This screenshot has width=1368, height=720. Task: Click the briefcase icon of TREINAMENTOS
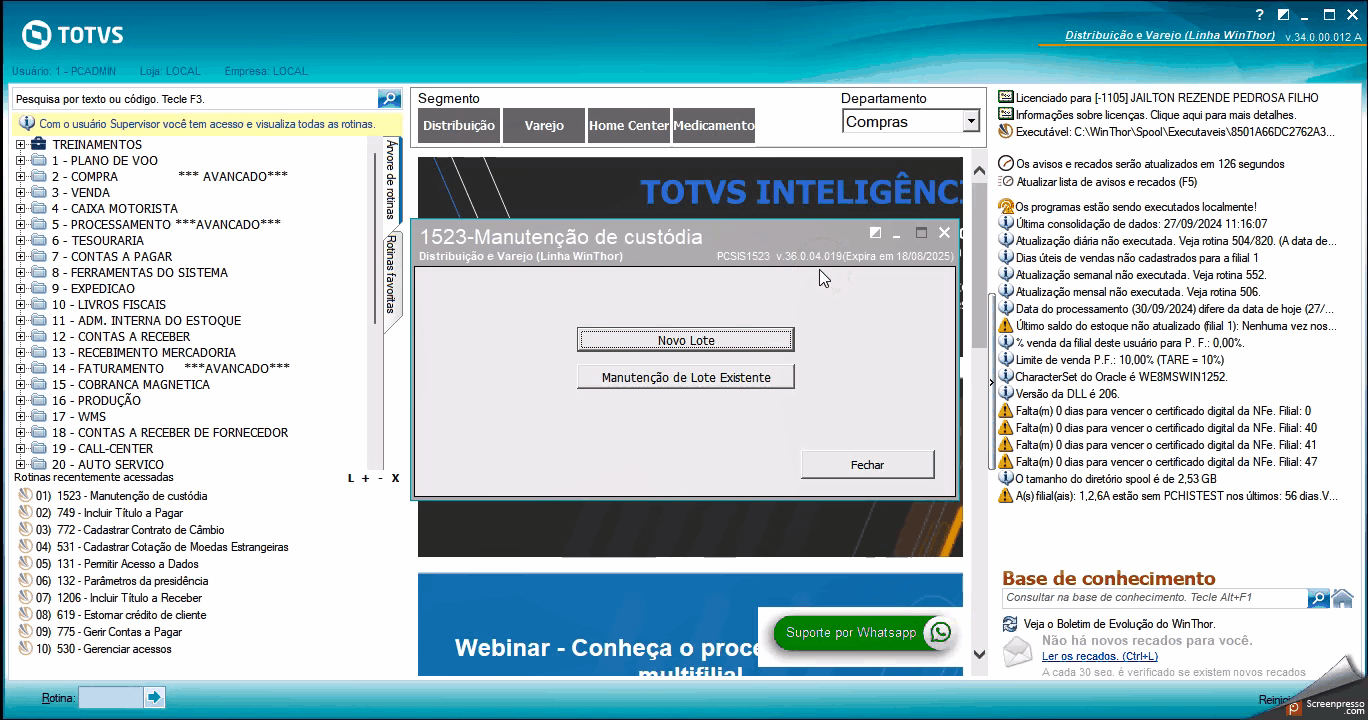point(38,144)
